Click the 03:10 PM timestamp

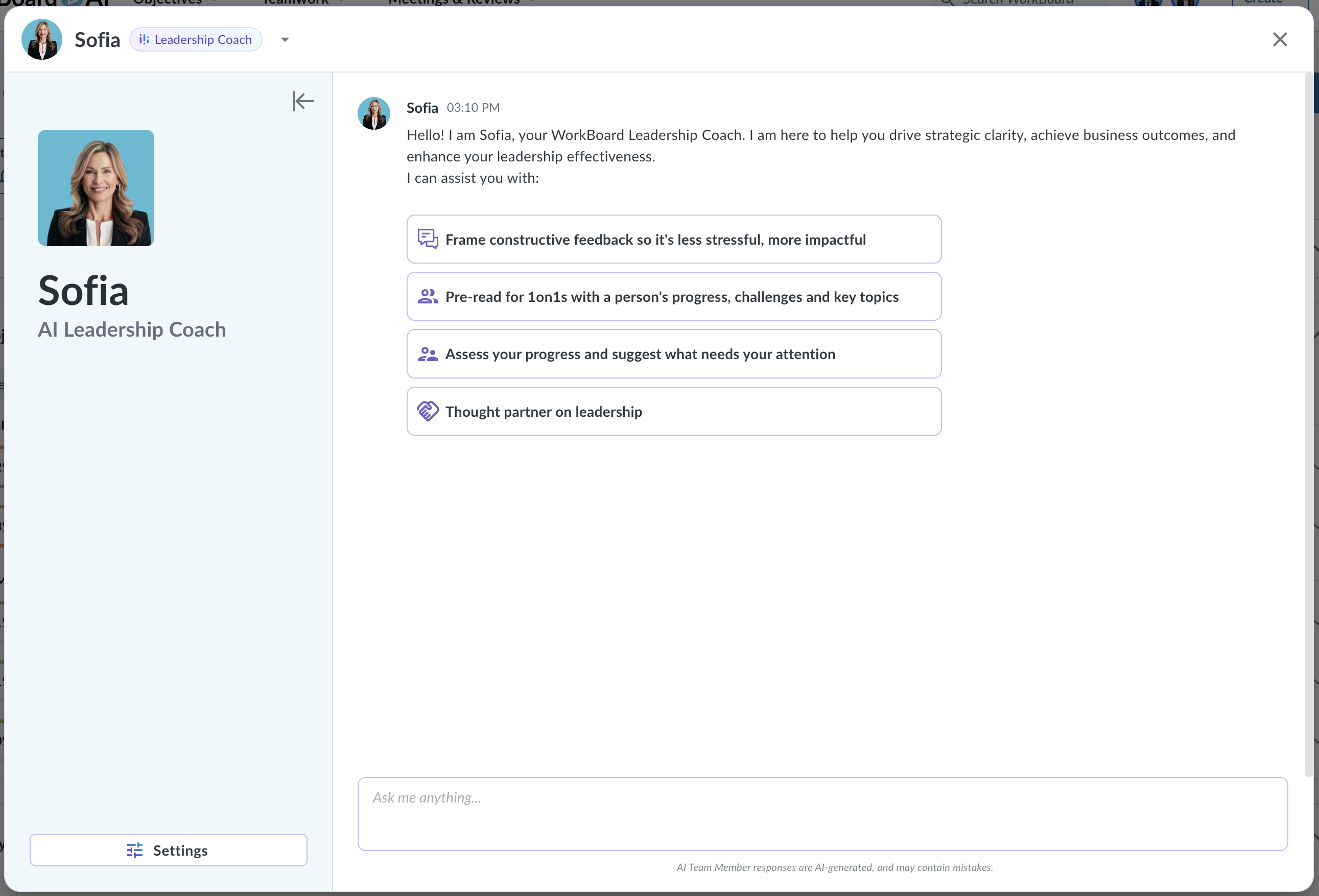click(474, 108)
